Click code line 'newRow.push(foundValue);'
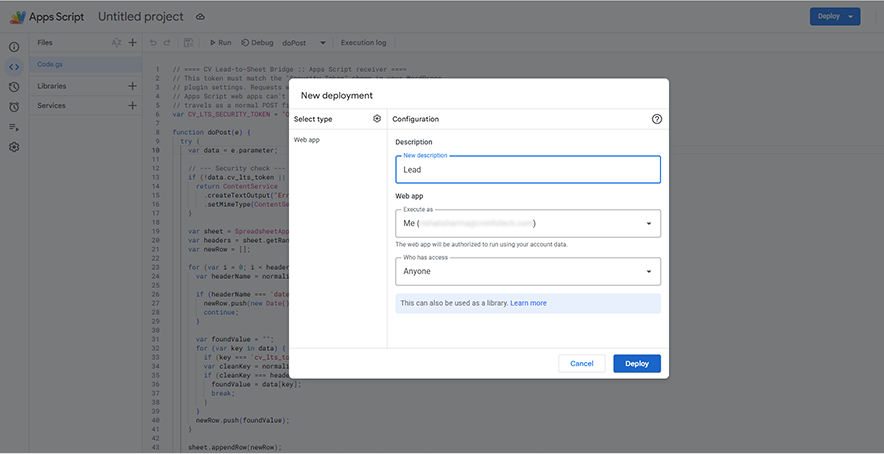 point(242,420)
